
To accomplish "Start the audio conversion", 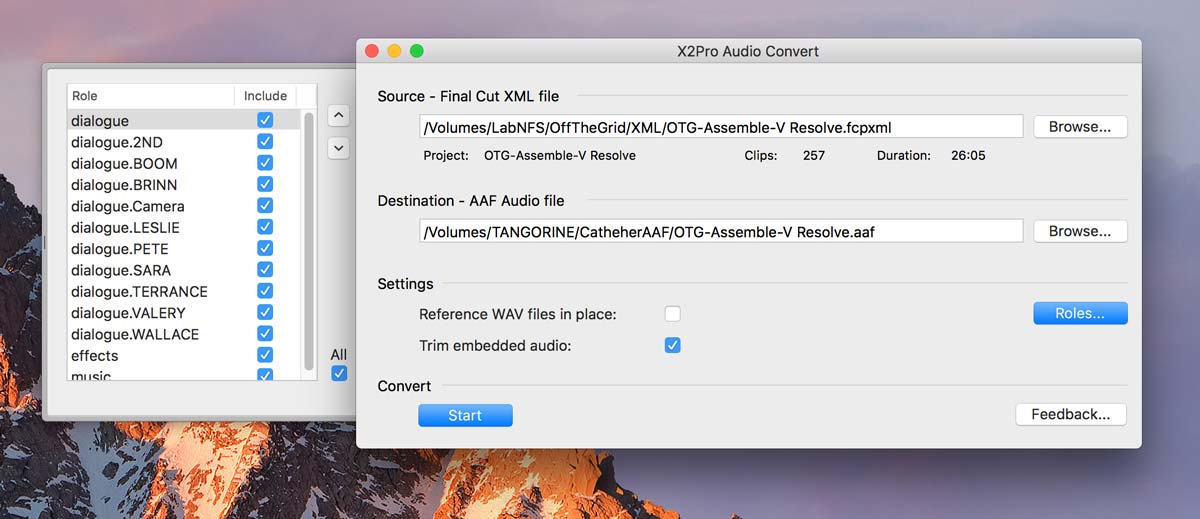I will pyautogui.click(x=465, y=415).
